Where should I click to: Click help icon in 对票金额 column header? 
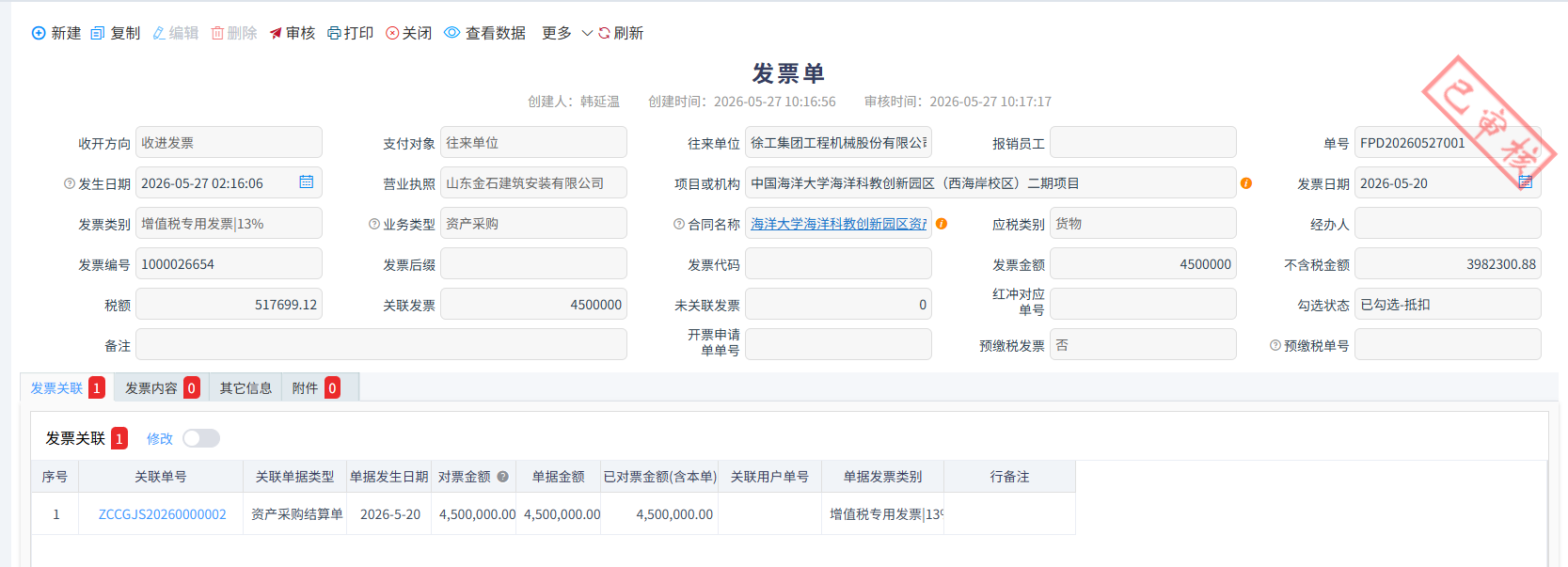click(503, 477)
